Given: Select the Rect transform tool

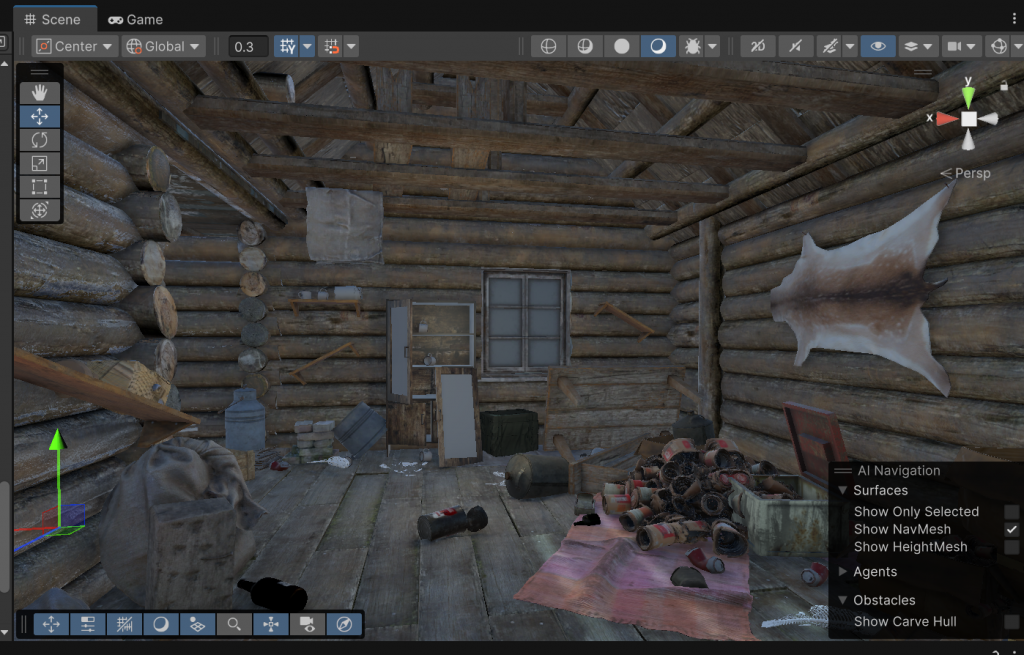Looking at the screenshot, I should tap(40, 187).
